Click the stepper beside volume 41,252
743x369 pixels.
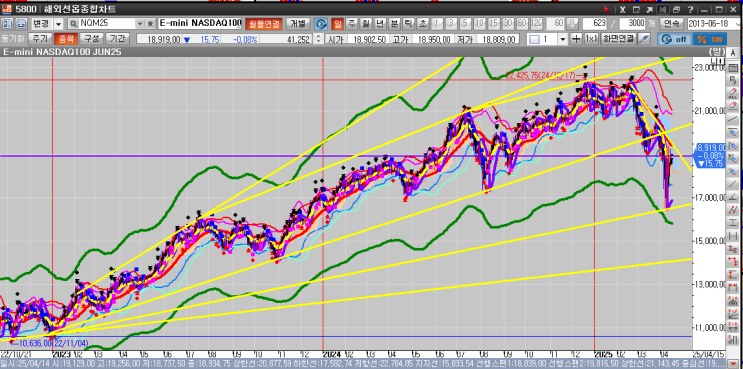[x=318, y=39]
